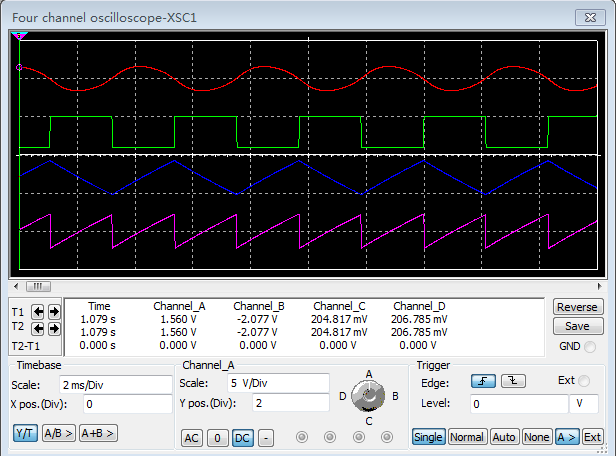Move cursor T1 right with arrow
Image resolution: width=616 pixels, height=456 pixels.
(54, 312)
